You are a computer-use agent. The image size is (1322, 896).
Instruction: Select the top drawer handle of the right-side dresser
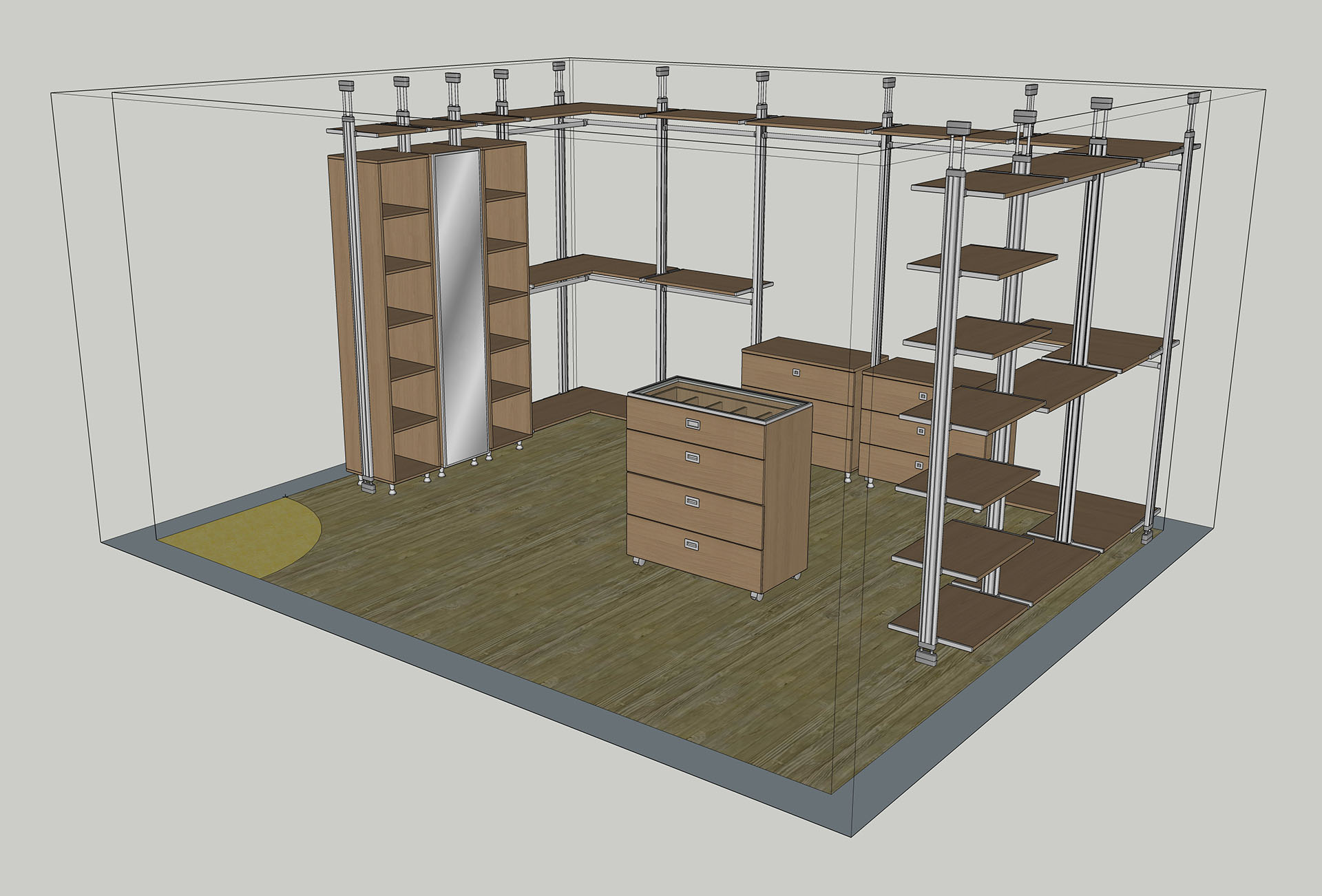point(923,396)
